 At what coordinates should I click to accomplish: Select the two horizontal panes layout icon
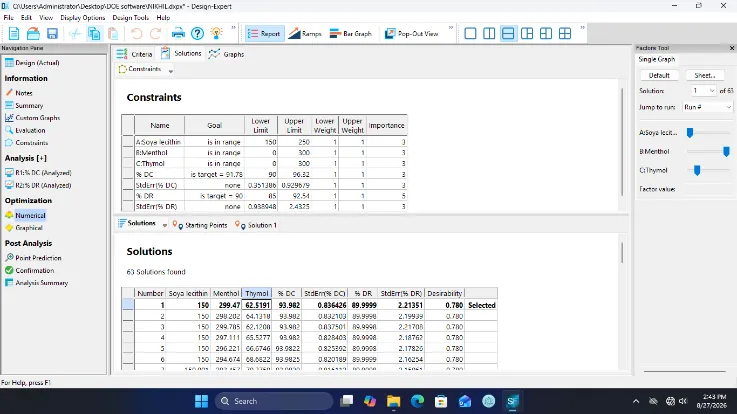pyautogui.click(x=508, y=33)
